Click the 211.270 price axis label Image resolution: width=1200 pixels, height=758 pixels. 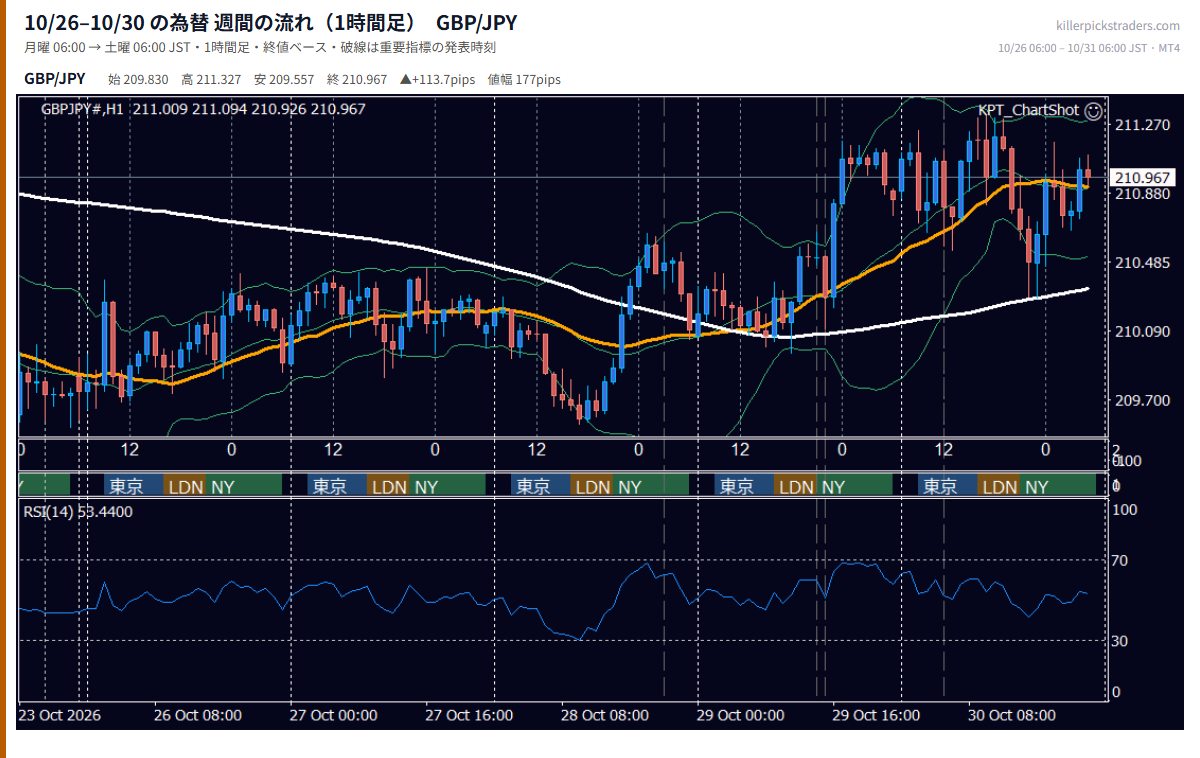coord(1142,125)
